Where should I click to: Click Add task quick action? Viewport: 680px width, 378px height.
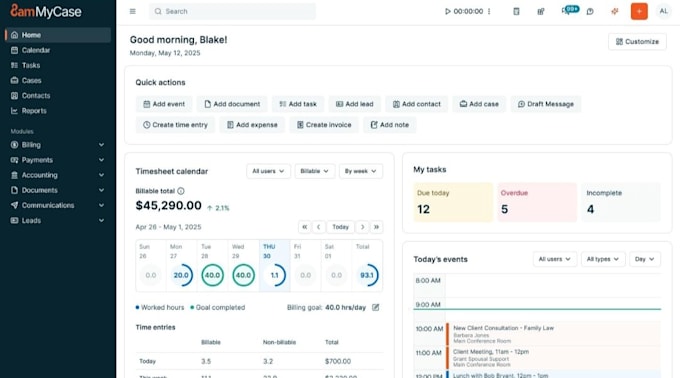pos(298,104)
